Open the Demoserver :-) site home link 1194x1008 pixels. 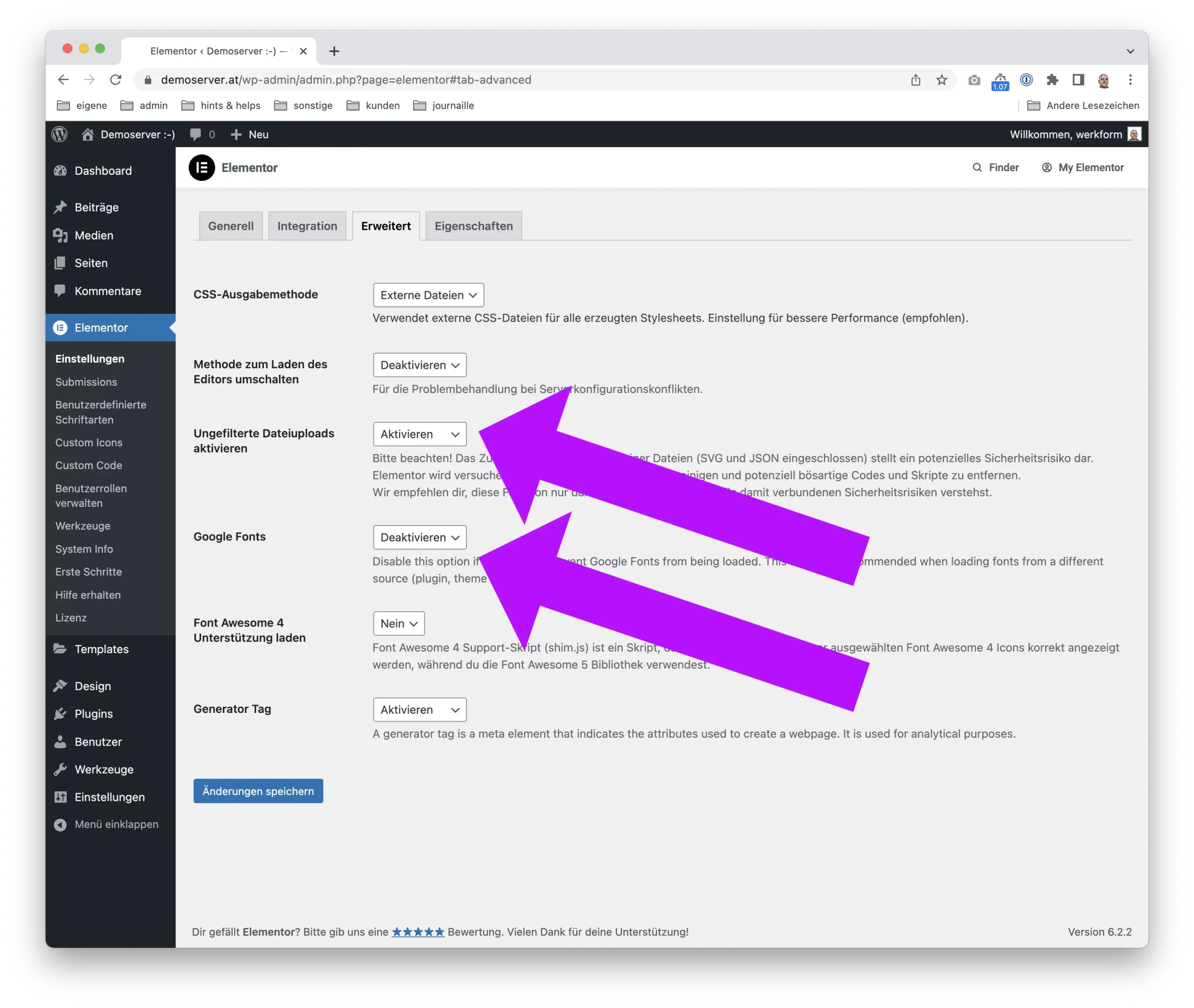pyautogui.click(x=128, y=134)
